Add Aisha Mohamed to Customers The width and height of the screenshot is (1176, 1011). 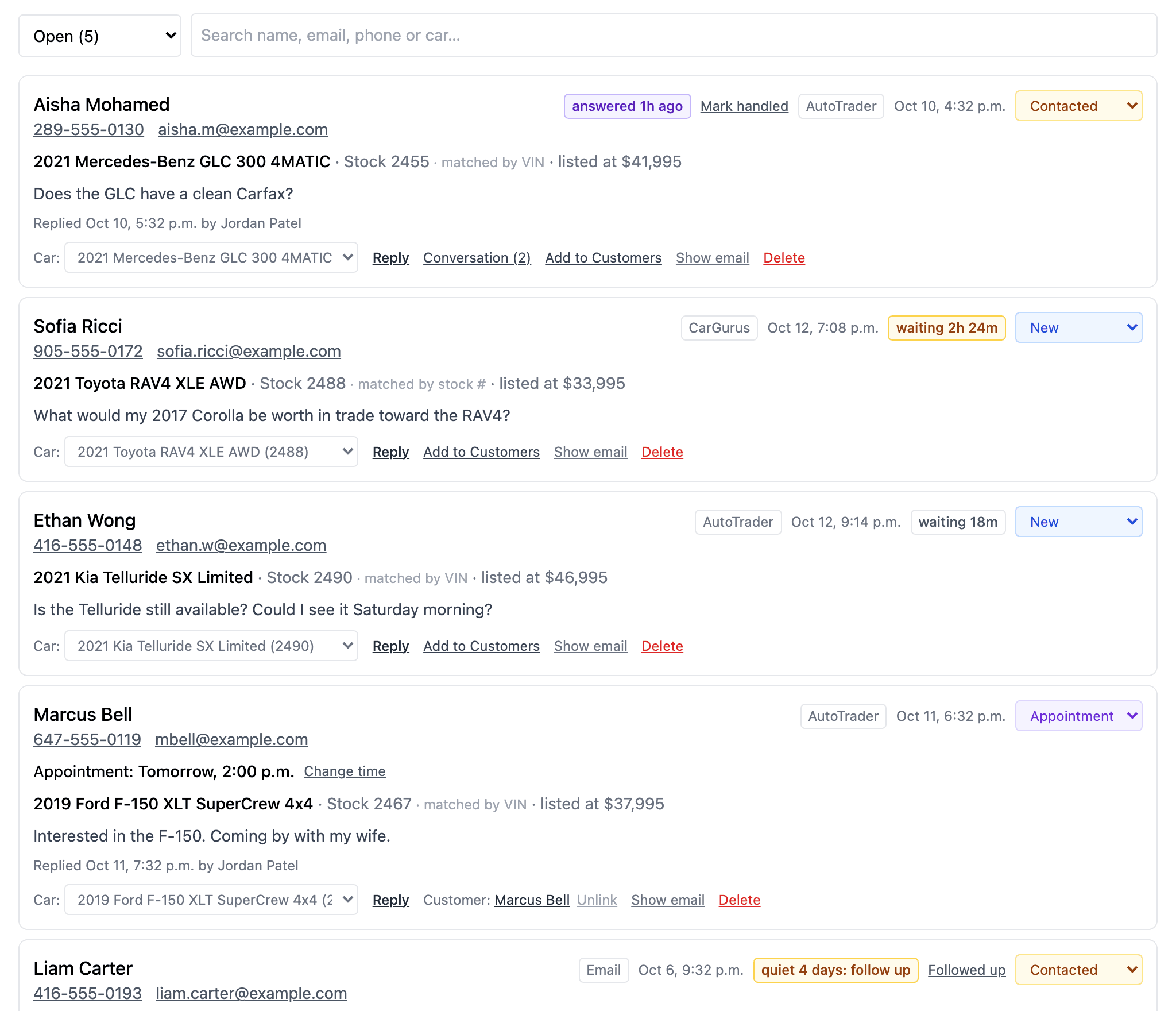(603, 258)
